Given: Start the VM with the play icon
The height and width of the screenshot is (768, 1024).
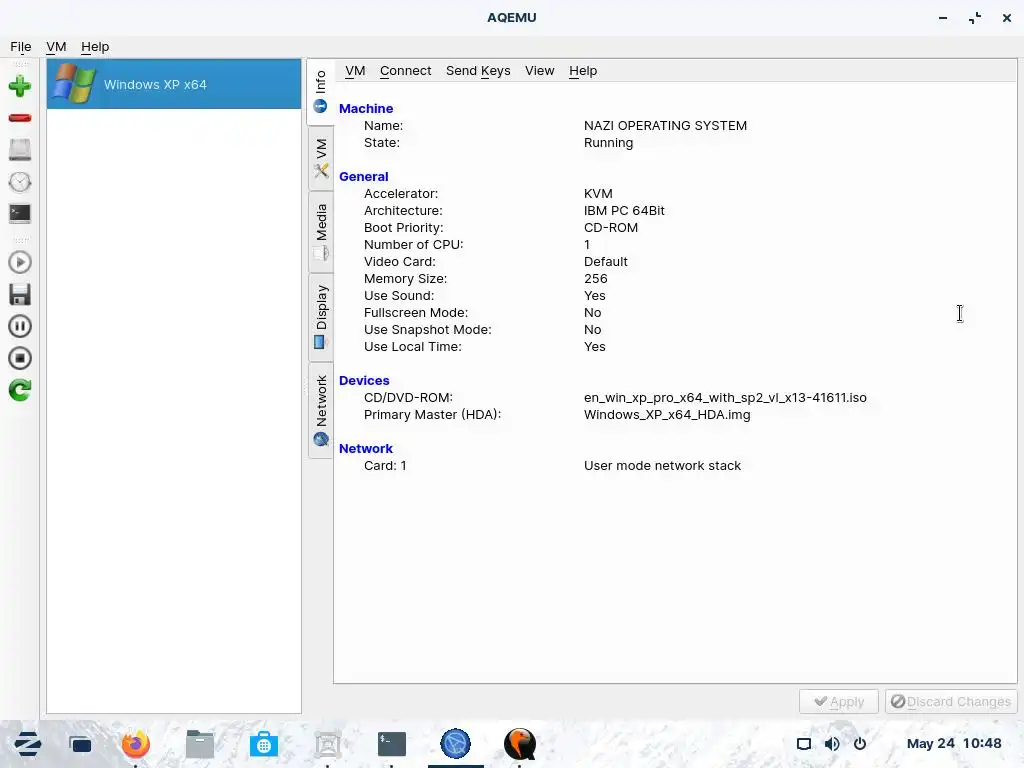Looking at the screenshot, I should pyautogui.click(x=20, y=263).
